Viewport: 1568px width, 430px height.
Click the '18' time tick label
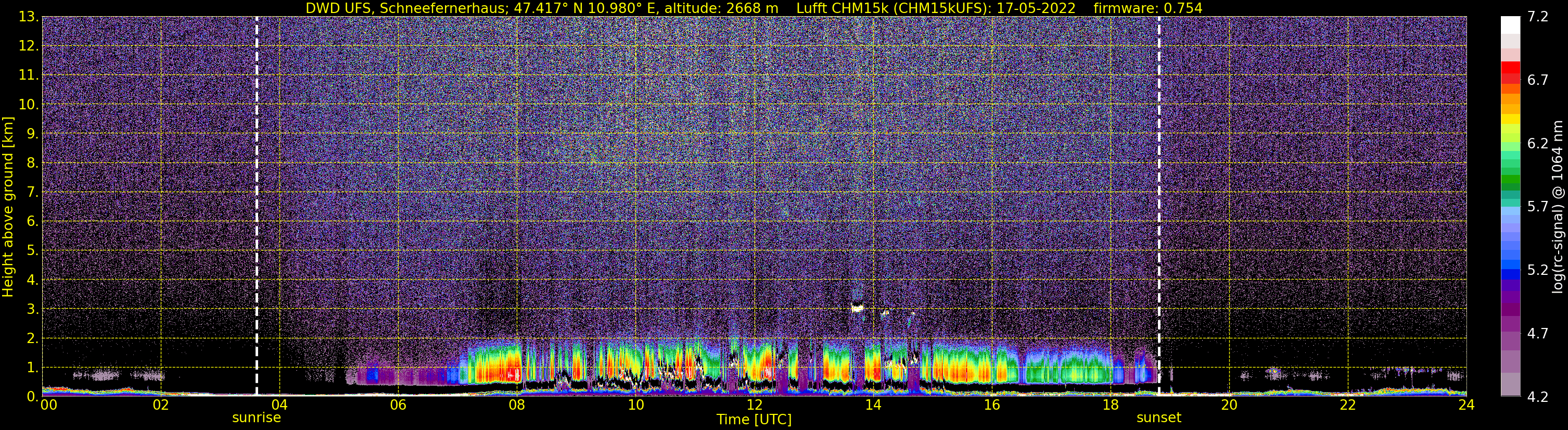(1110, 406)
